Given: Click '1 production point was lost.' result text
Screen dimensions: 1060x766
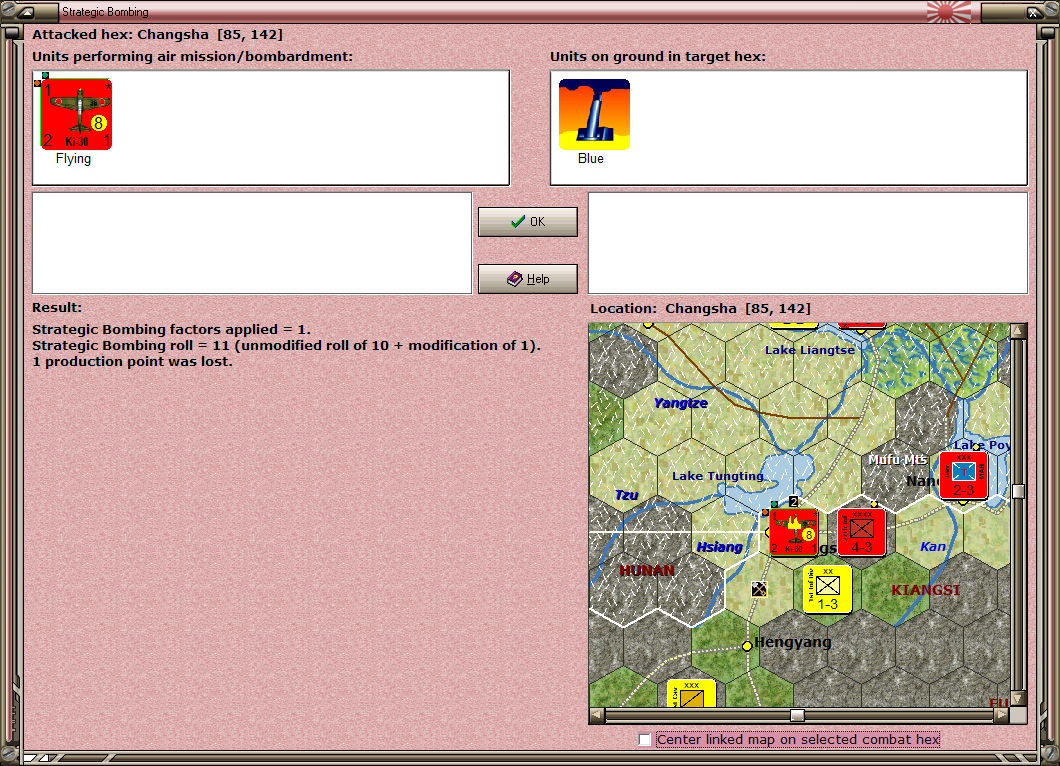Looking at the screenshot, I should click(x=132, y=362).
